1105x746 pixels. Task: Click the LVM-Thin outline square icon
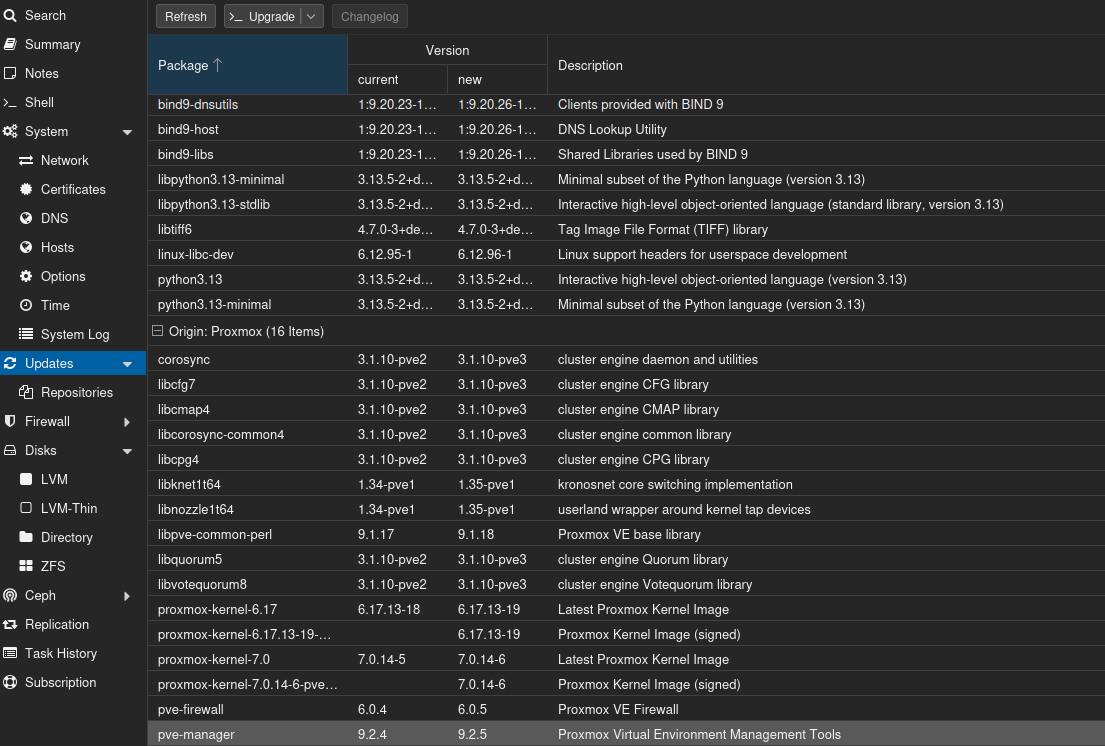coord(26,508)
